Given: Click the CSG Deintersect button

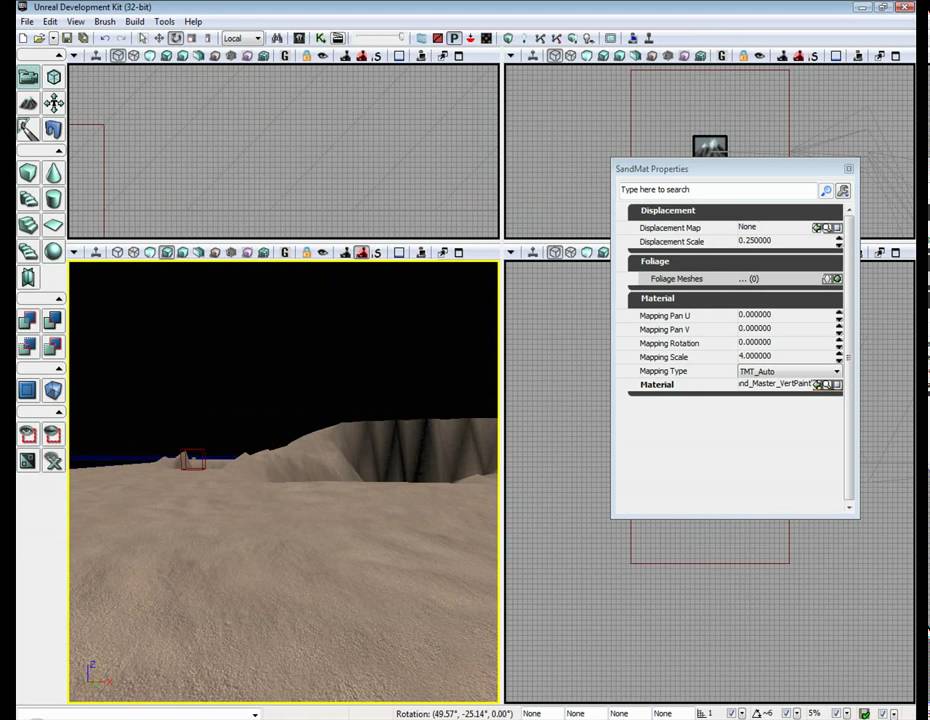Looking at the screenshot, I should (x=54, y=346).
